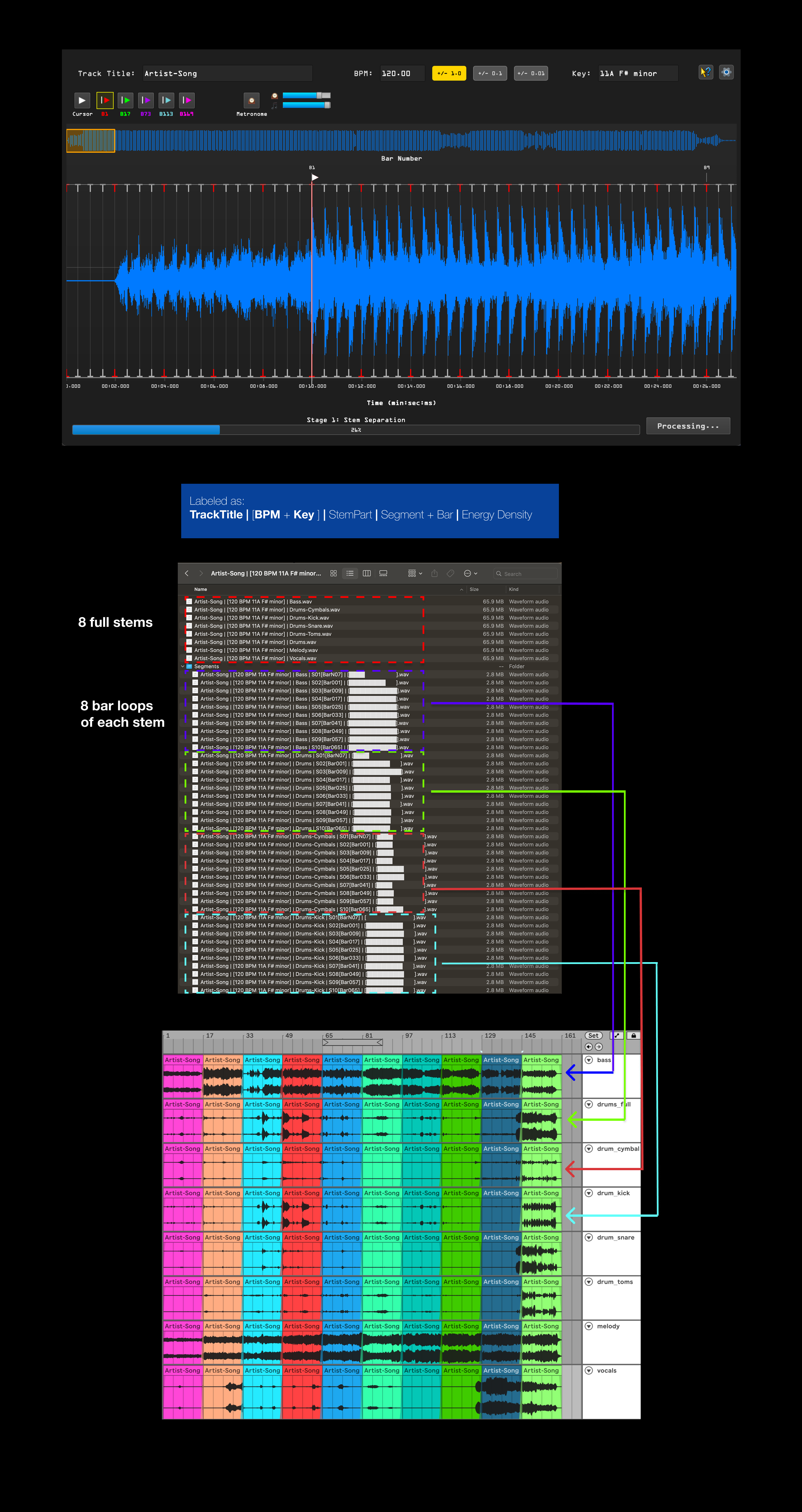This screenshot has height=1512, width=802.
Task: Click the Processing button
Action: coord(688,426)
